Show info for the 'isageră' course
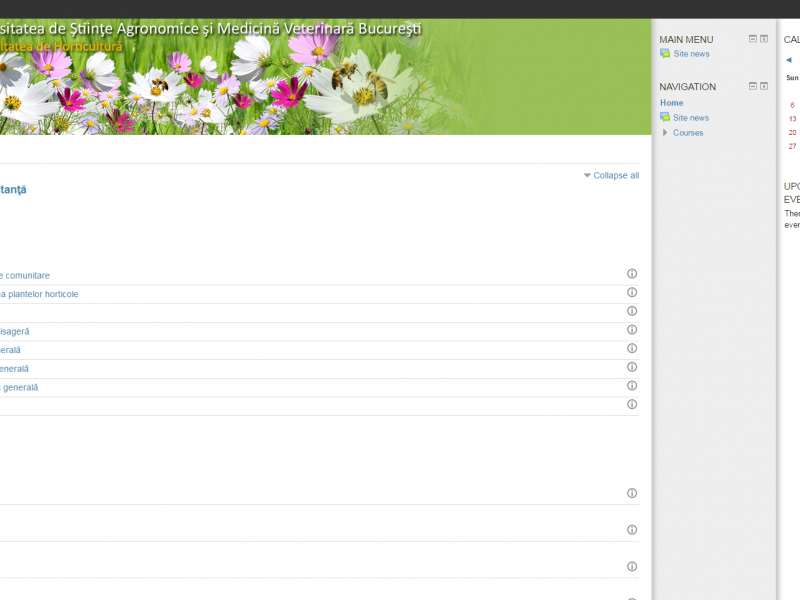Screen dimensions: 800x600 [x=632, y=330]
